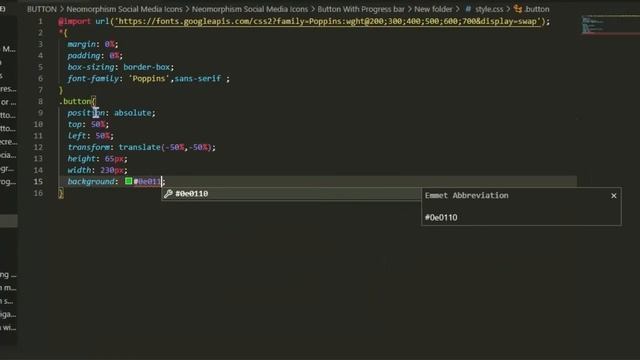Open the .button symbol breadcrumb
Screen dimensions: 640x360
(537, 9)
